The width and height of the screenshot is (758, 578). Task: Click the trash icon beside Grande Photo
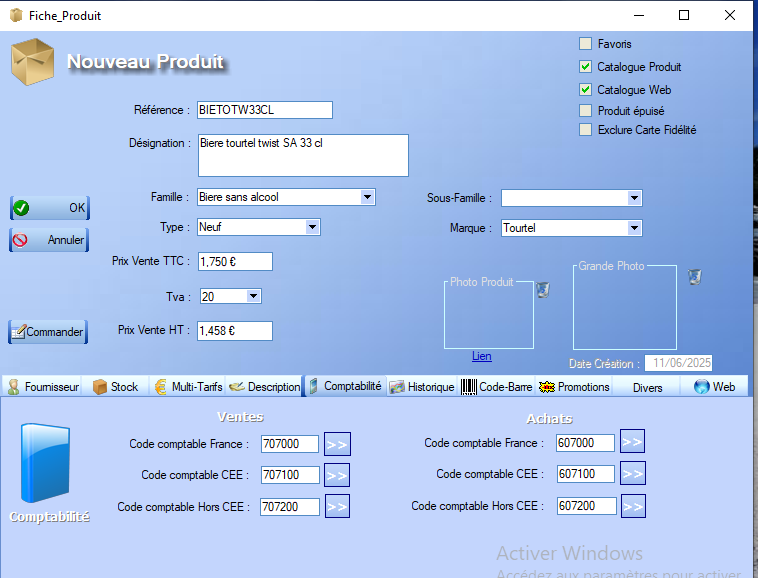tap(695, 277)
